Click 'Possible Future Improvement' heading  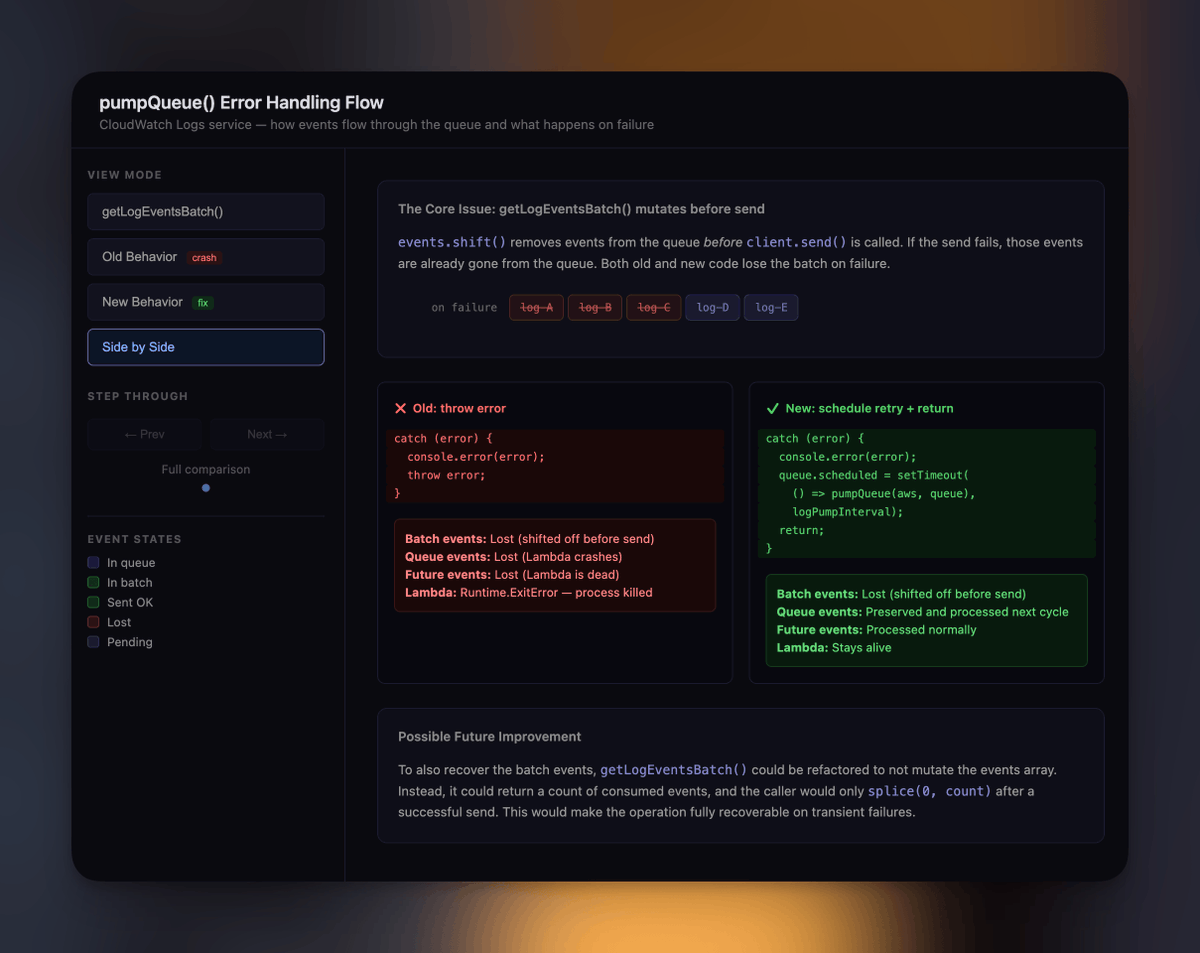489,736
